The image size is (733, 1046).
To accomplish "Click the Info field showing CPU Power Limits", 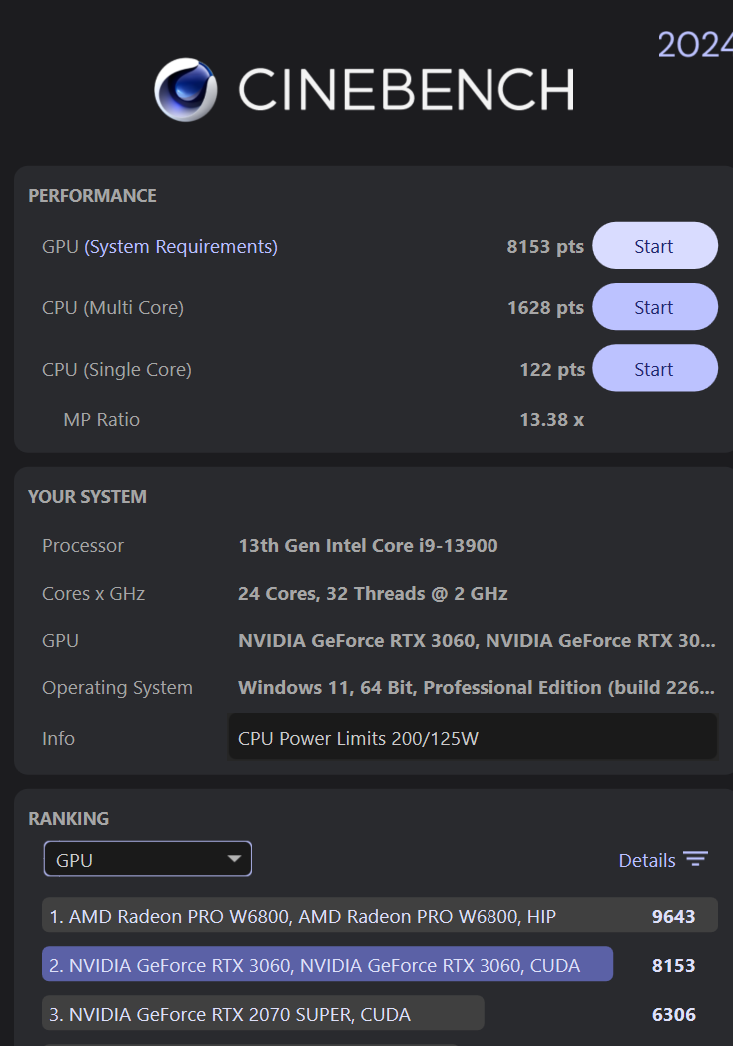I will (x=472, y=737).
